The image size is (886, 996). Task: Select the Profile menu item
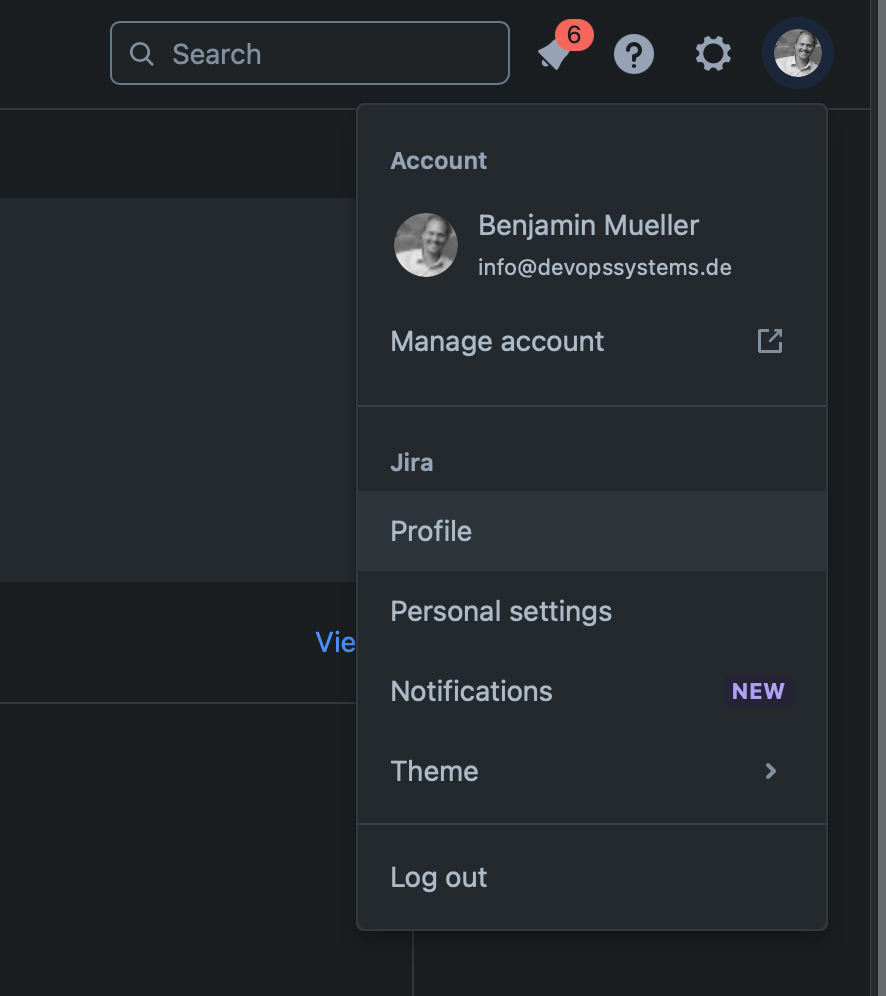click(x=431, y=531)
